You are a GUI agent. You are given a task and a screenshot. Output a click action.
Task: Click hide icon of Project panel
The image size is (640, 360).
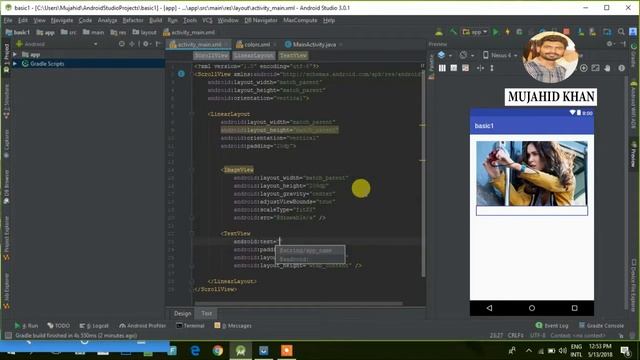pyautogui.click(x=158, y=44)
